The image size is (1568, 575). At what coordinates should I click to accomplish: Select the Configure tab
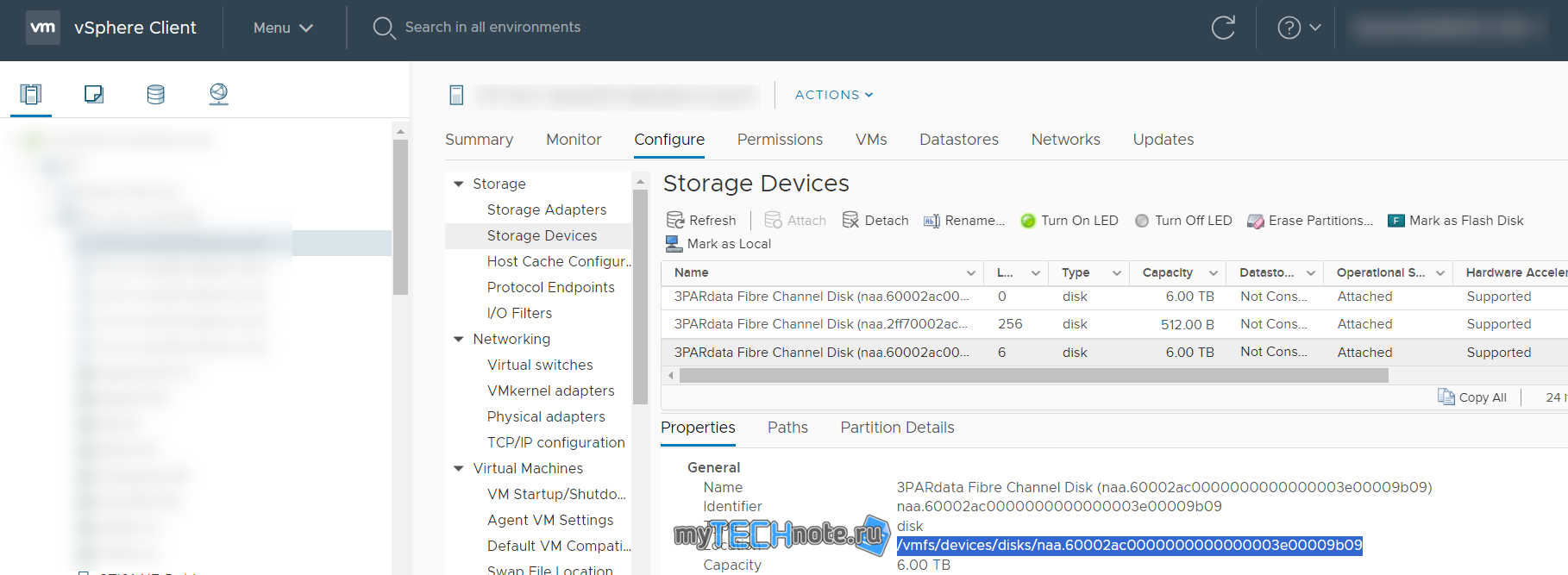[x=669, y=140]
